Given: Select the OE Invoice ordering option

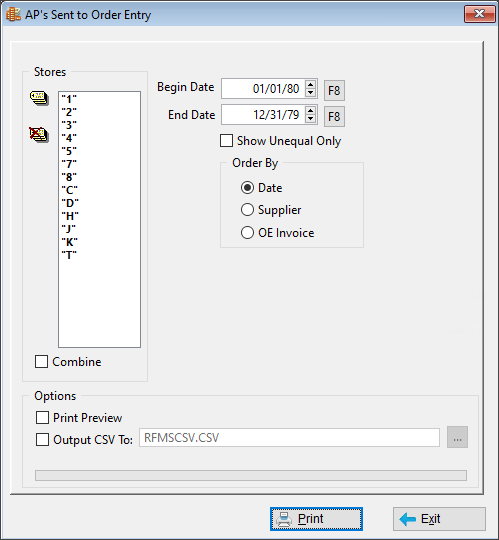Looking at the screenshot, I should pyautogui.click(x=247, y=233).
